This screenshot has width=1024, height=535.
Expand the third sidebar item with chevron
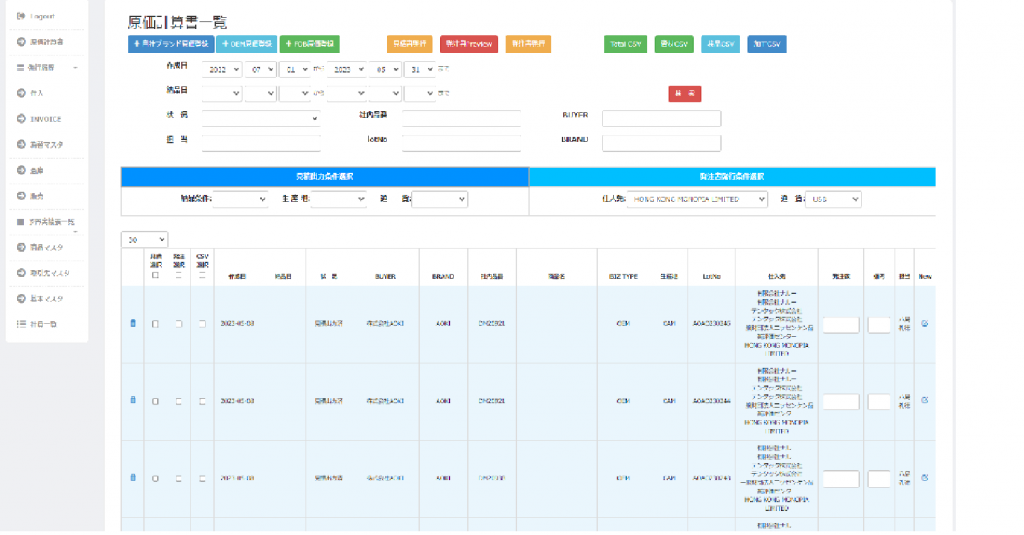click(45, 67)
